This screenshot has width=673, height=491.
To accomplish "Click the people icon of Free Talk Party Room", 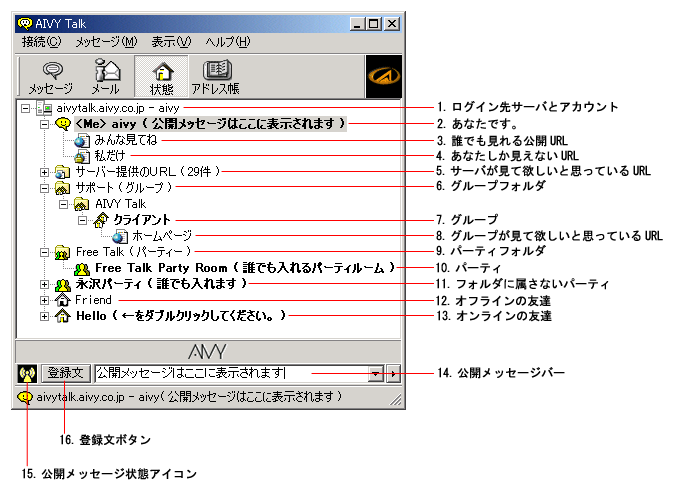I will coord(82,269).
